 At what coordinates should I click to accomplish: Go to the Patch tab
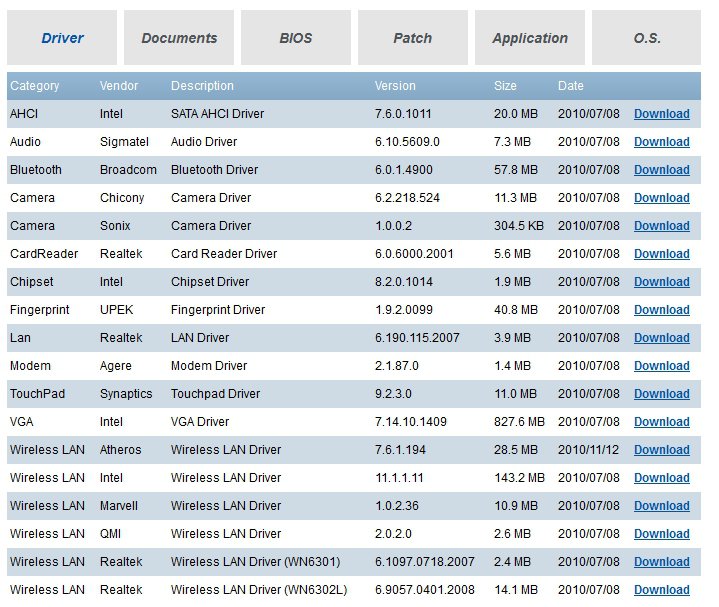tap(413, 38)
